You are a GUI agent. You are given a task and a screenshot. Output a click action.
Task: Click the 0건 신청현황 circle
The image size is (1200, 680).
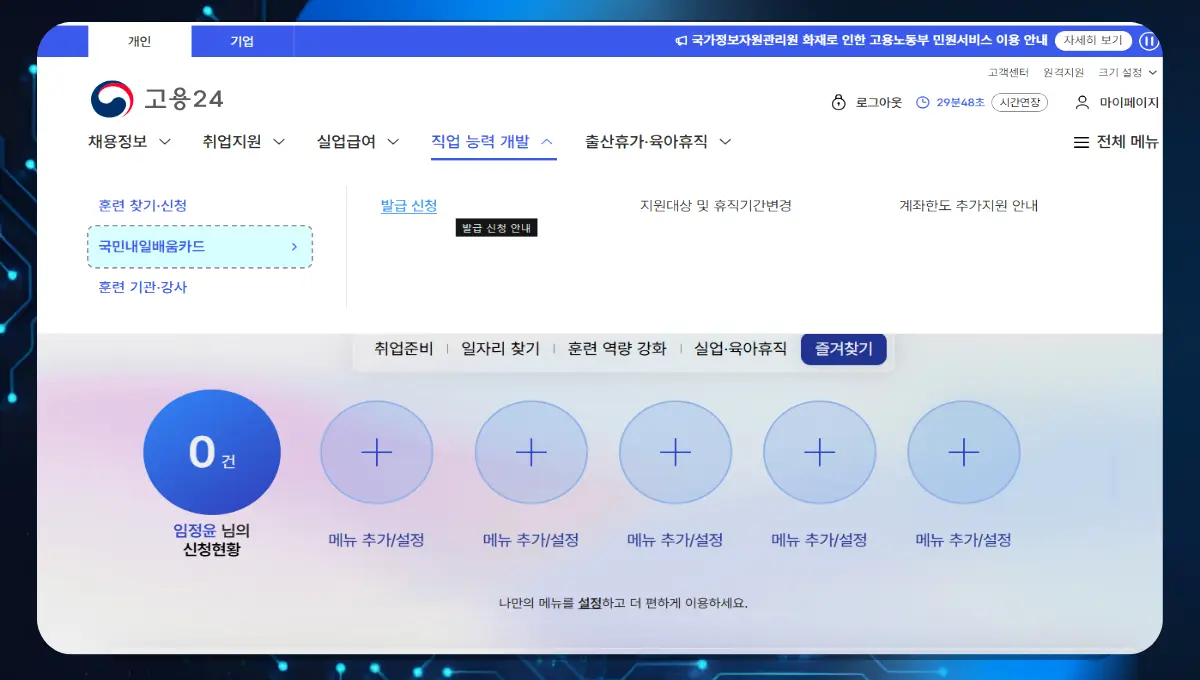pyautogui.click(x=212, y=453)
